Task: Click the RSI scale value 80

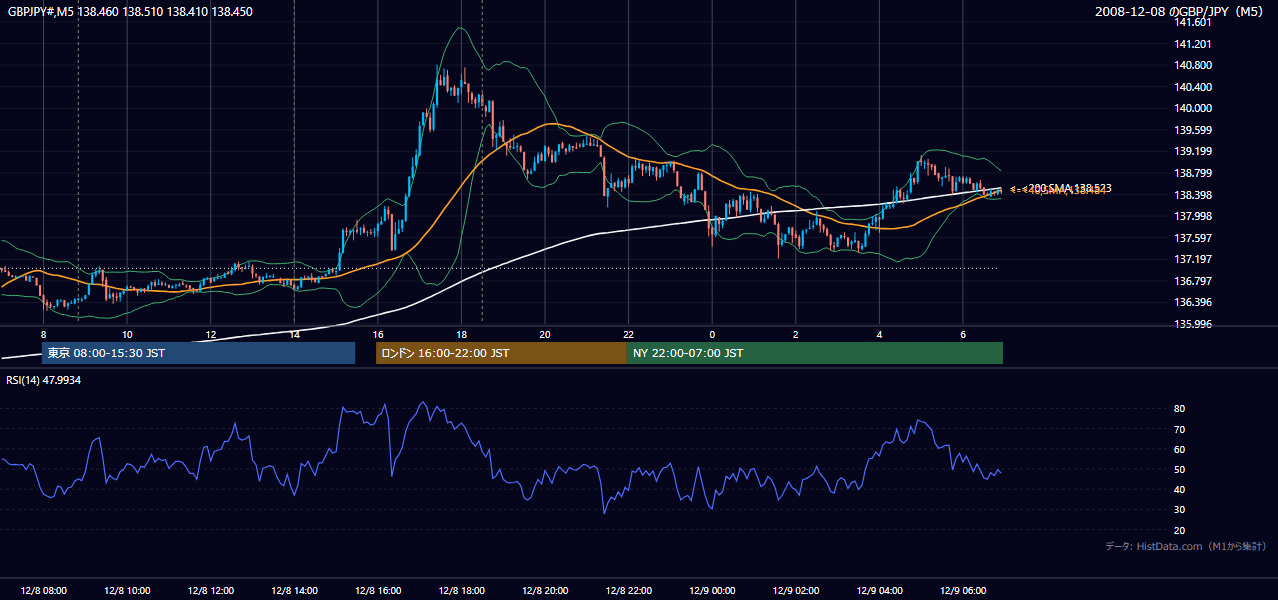Action: (1180, 409)
